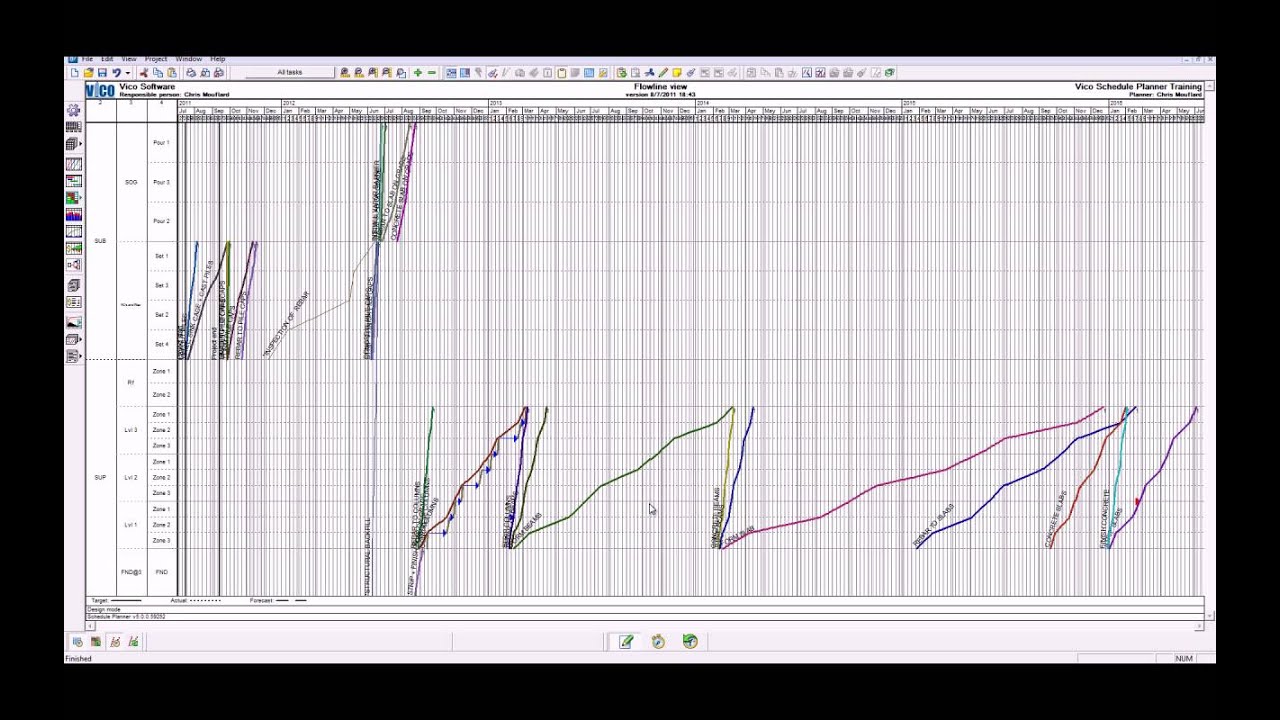This screenshot has height=720, width=1280.
Task: Click the green globe icon at bottom center
Action: tap(690, 642)
